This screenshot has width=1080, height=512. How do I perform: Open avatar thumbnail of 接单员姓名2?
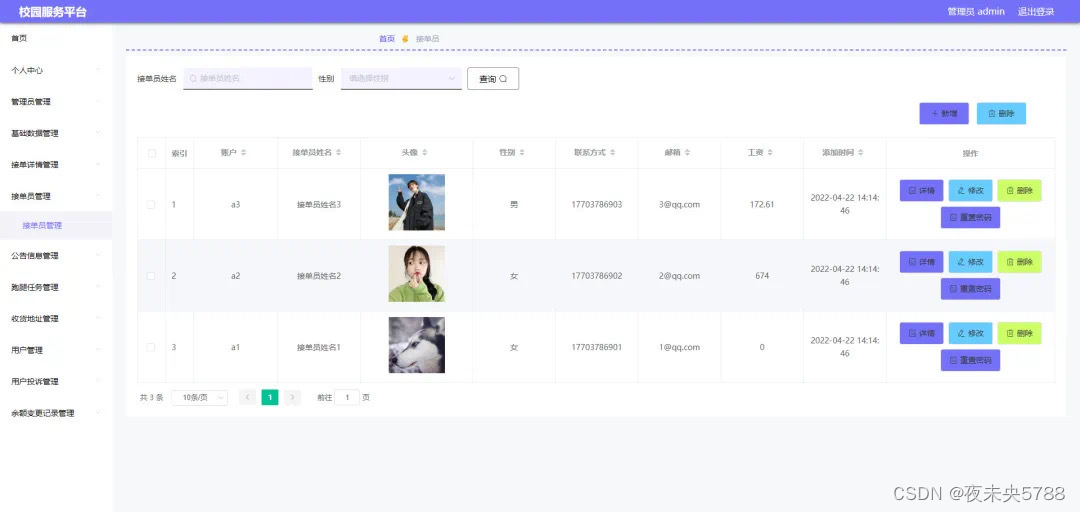click(x=417, y=274)
